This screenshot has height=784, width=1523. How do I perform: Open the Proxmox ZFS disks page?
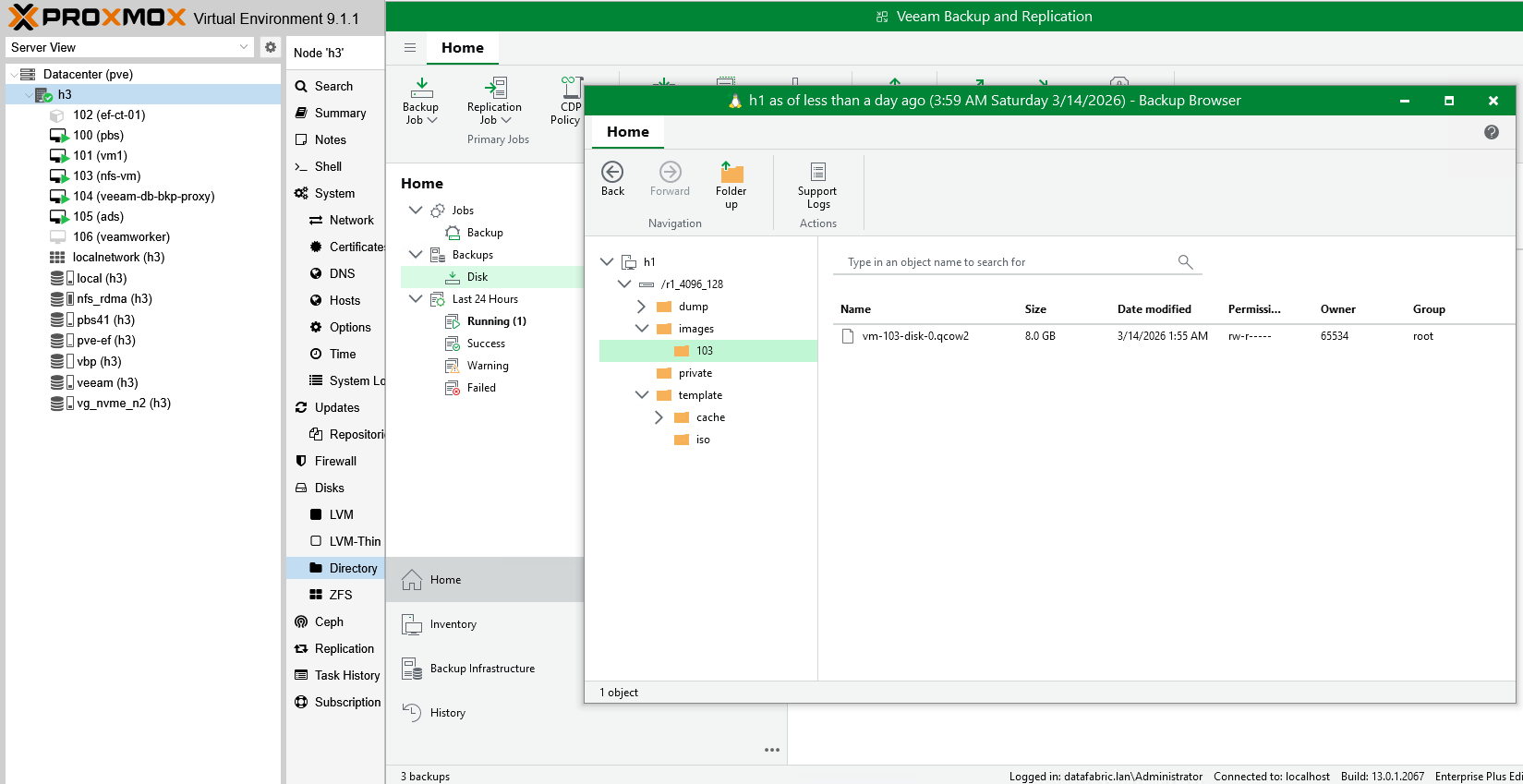pyautogui.click(x=341, y=595)
